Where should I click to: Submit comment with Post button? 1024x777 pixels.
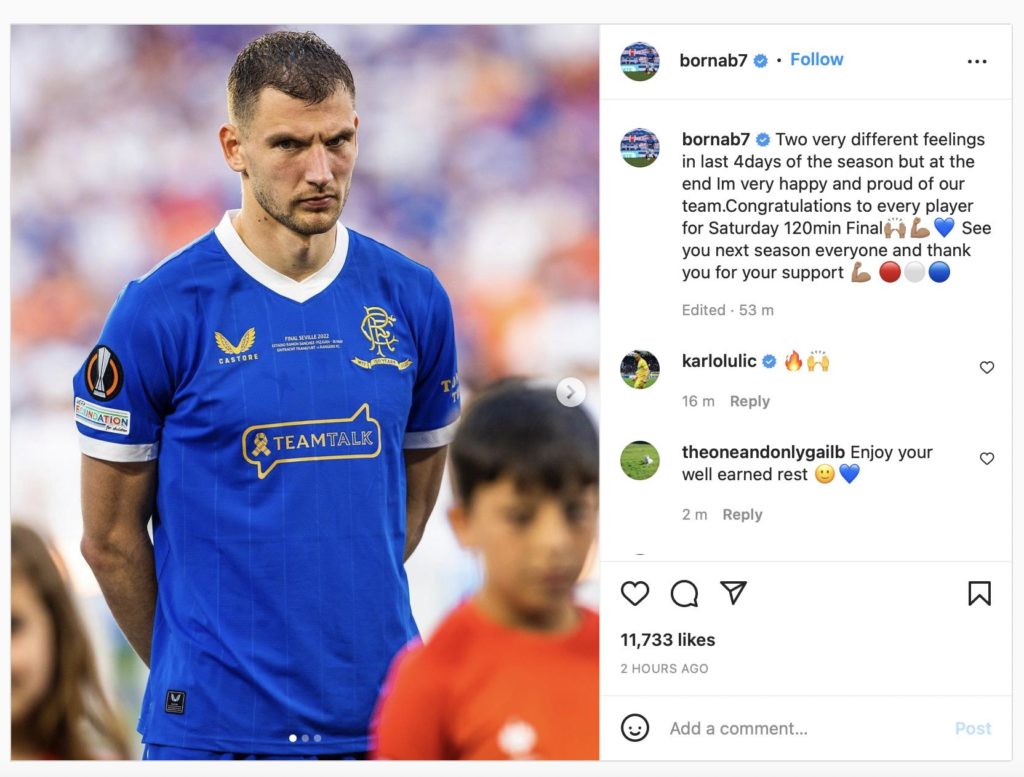(972, 728)
